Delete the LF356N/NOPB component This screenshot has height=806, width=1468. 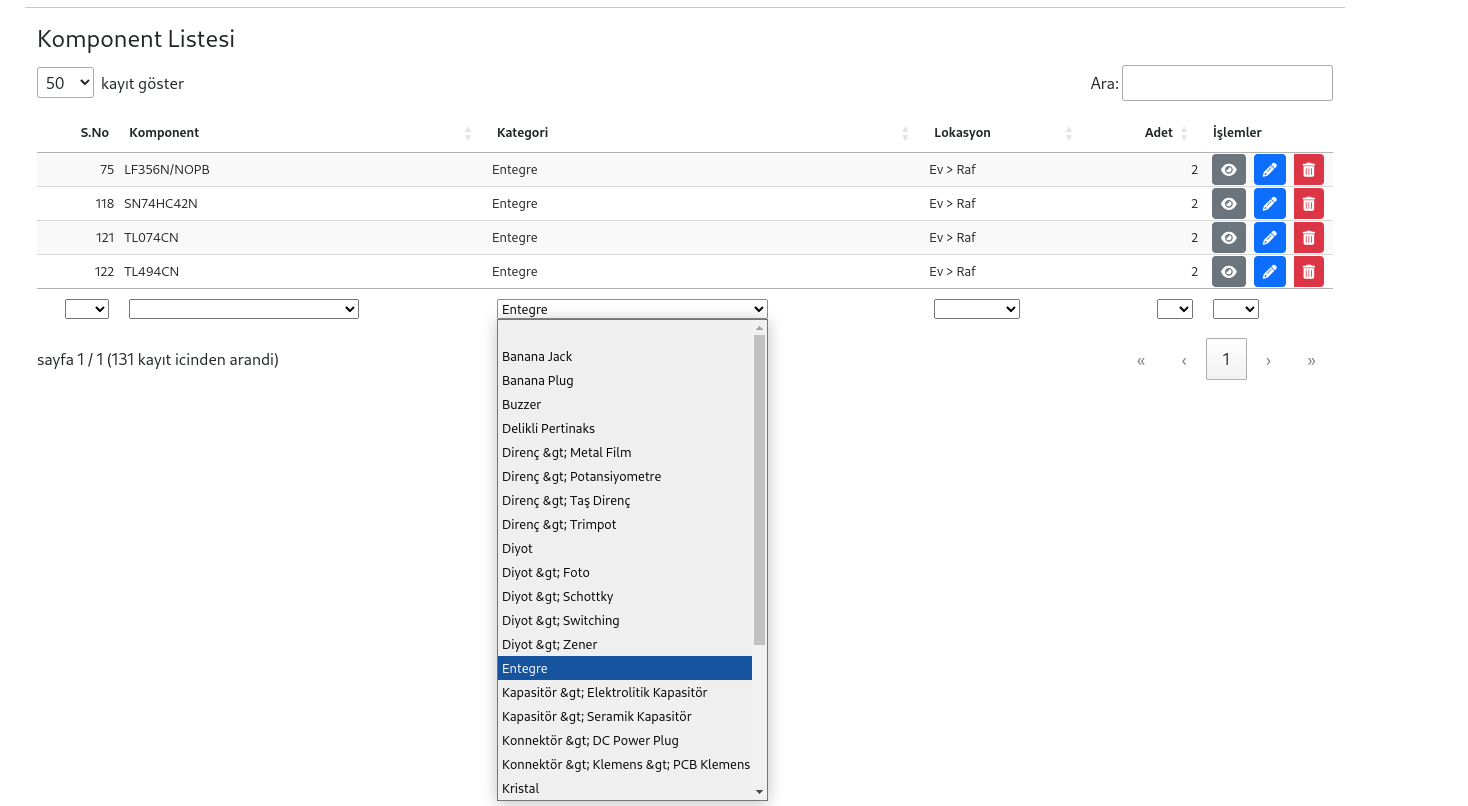pyautogui.click(x=1309, y=170)
